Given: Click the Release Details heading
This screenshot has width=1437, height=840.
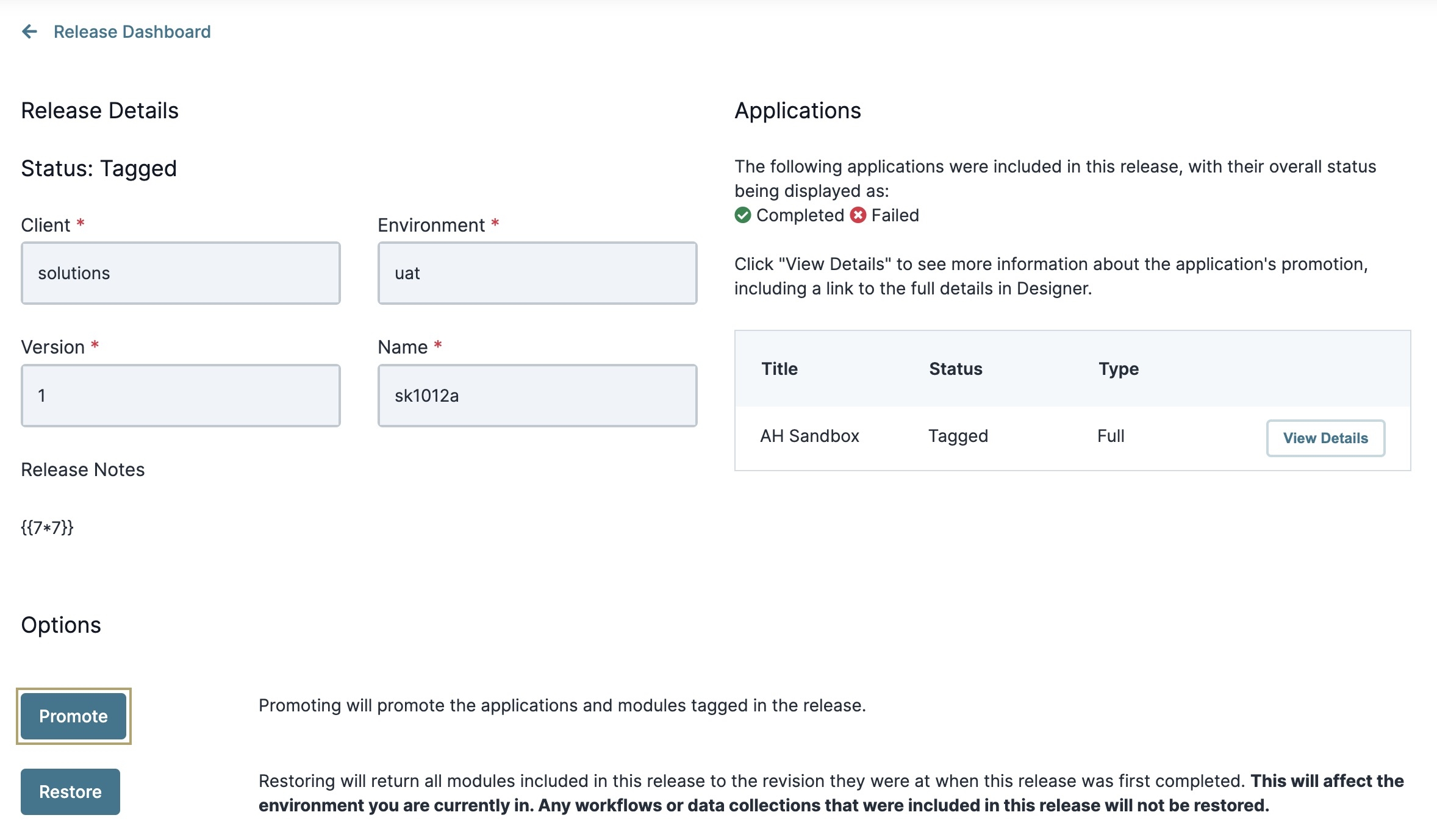Looking at the screenshot, I should click(x=99, y=110).
